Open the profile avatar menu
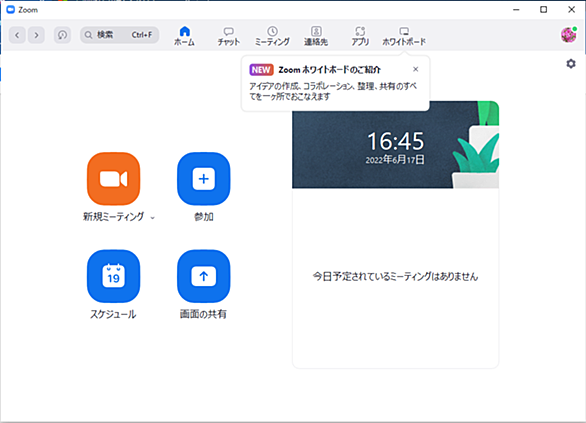The width and height of the screenshot is (586, 423). pyautogui.click(x=569, y=35)
